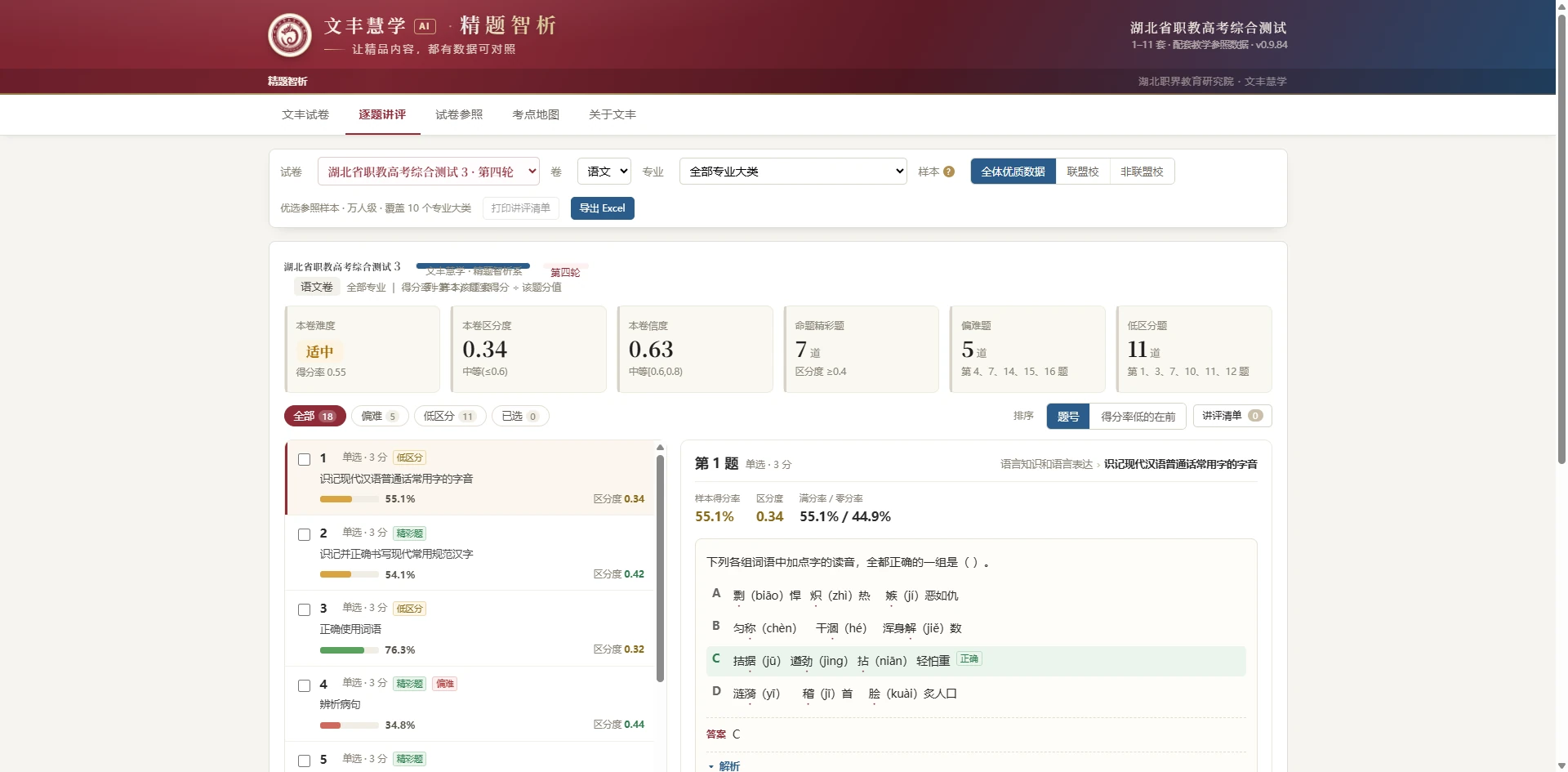
Task: Click the 文丰慧学 circular logo
Action: 290,35
